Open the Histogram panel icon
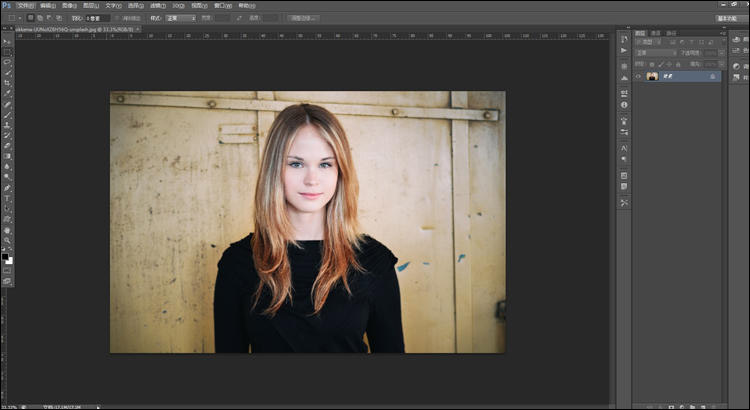The width and height of the screenshot is (750, 410). click(624, 78)
